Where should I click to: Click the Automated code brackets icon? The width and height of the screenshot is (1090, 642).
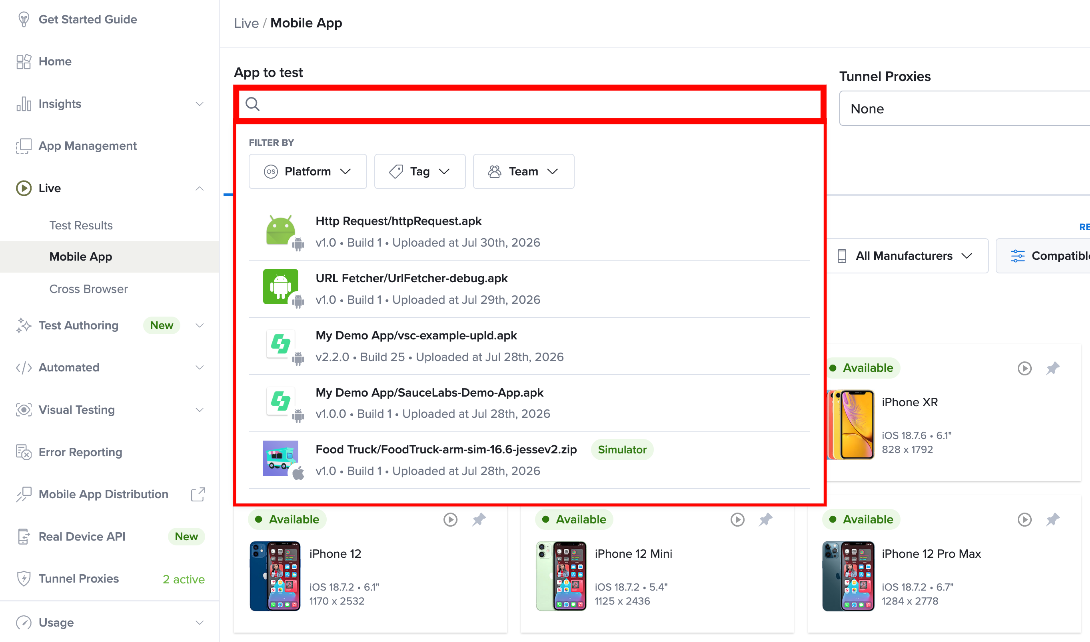pos(24,368)
